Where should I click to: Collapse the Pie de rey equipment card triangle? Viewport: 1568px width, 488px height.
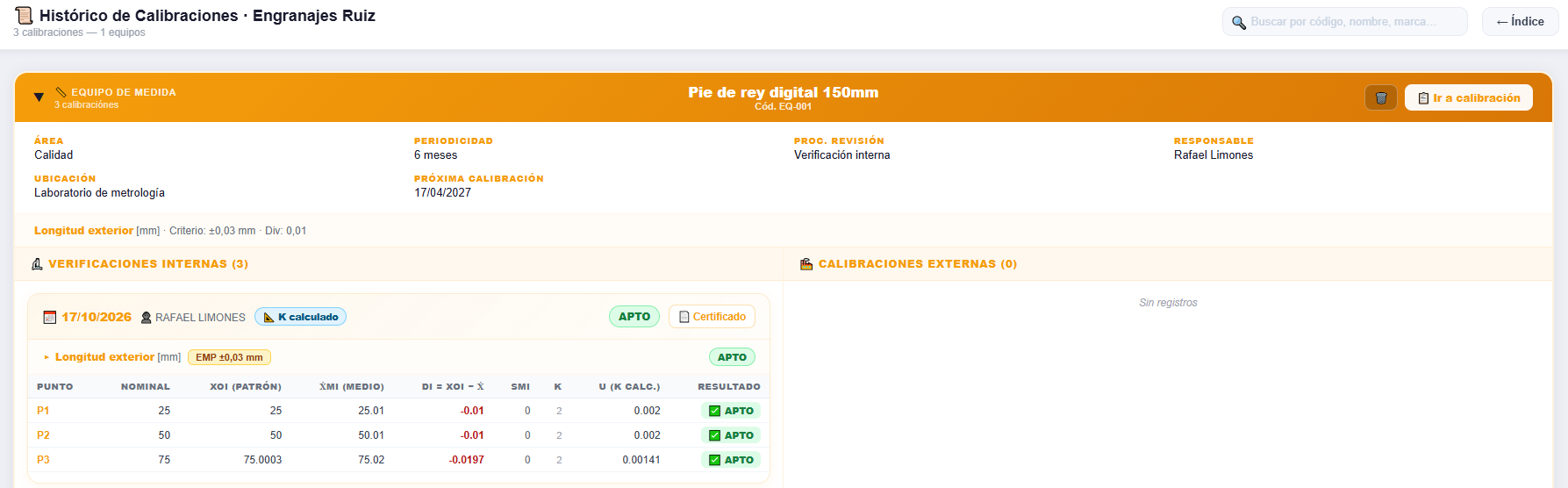[x=39, y=97]
